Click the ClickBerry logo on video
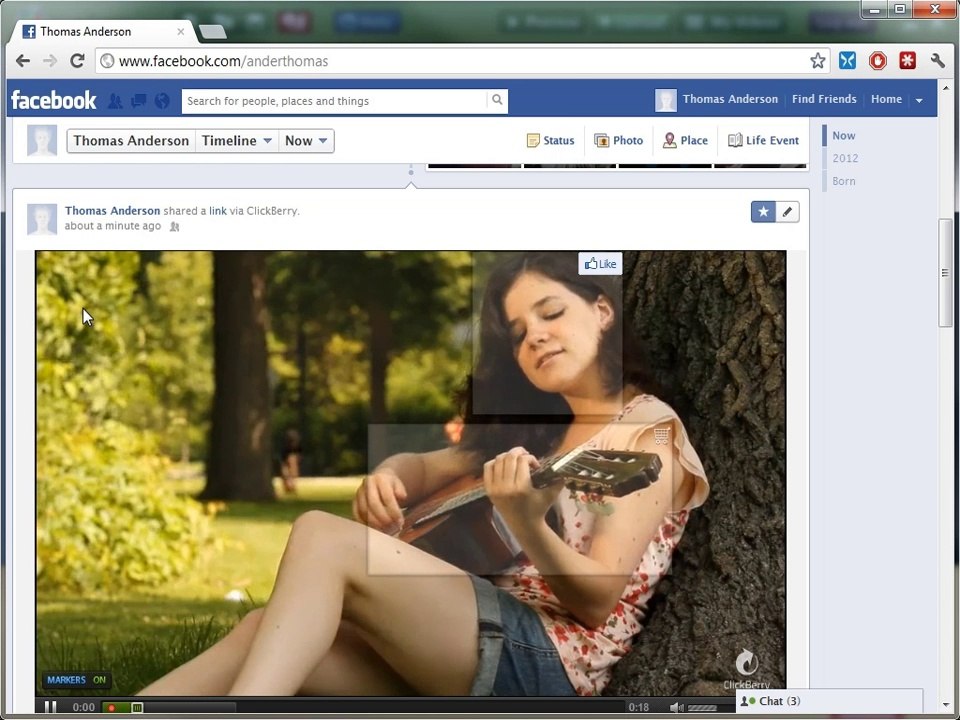 pos(746,669)
